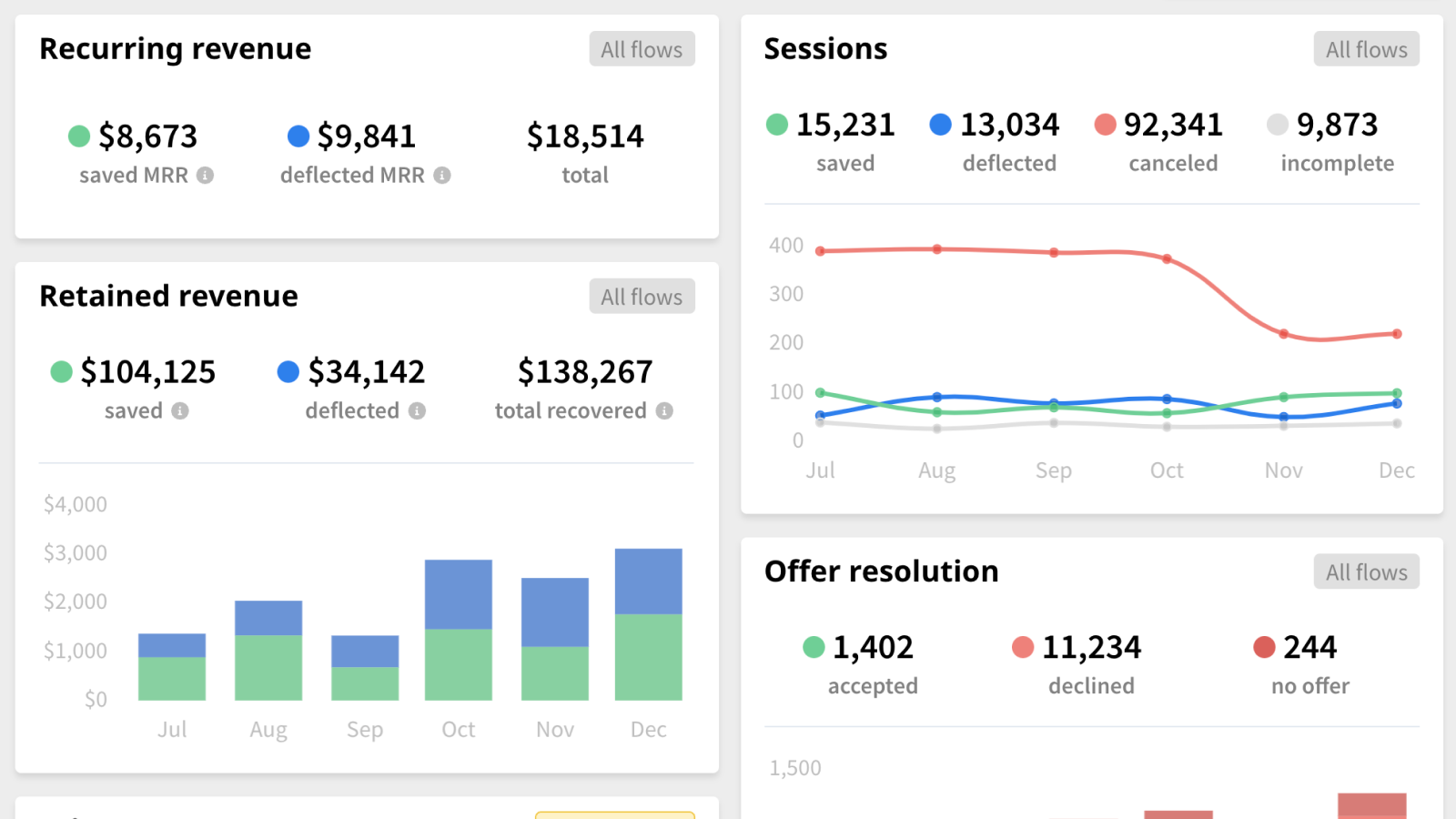Click the Oct blue bar segment in Retained revenue

(459, 594)
